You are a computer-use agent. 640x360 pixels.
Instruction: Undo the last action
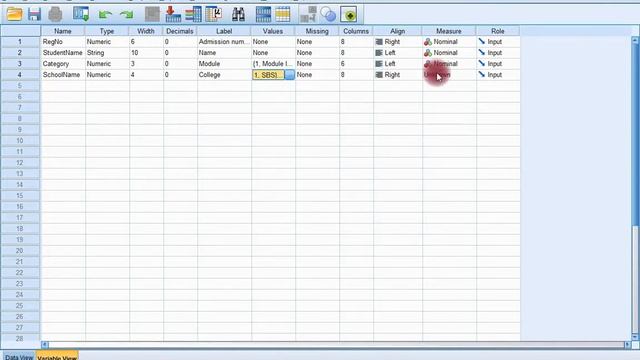click(x=105, y=15)
